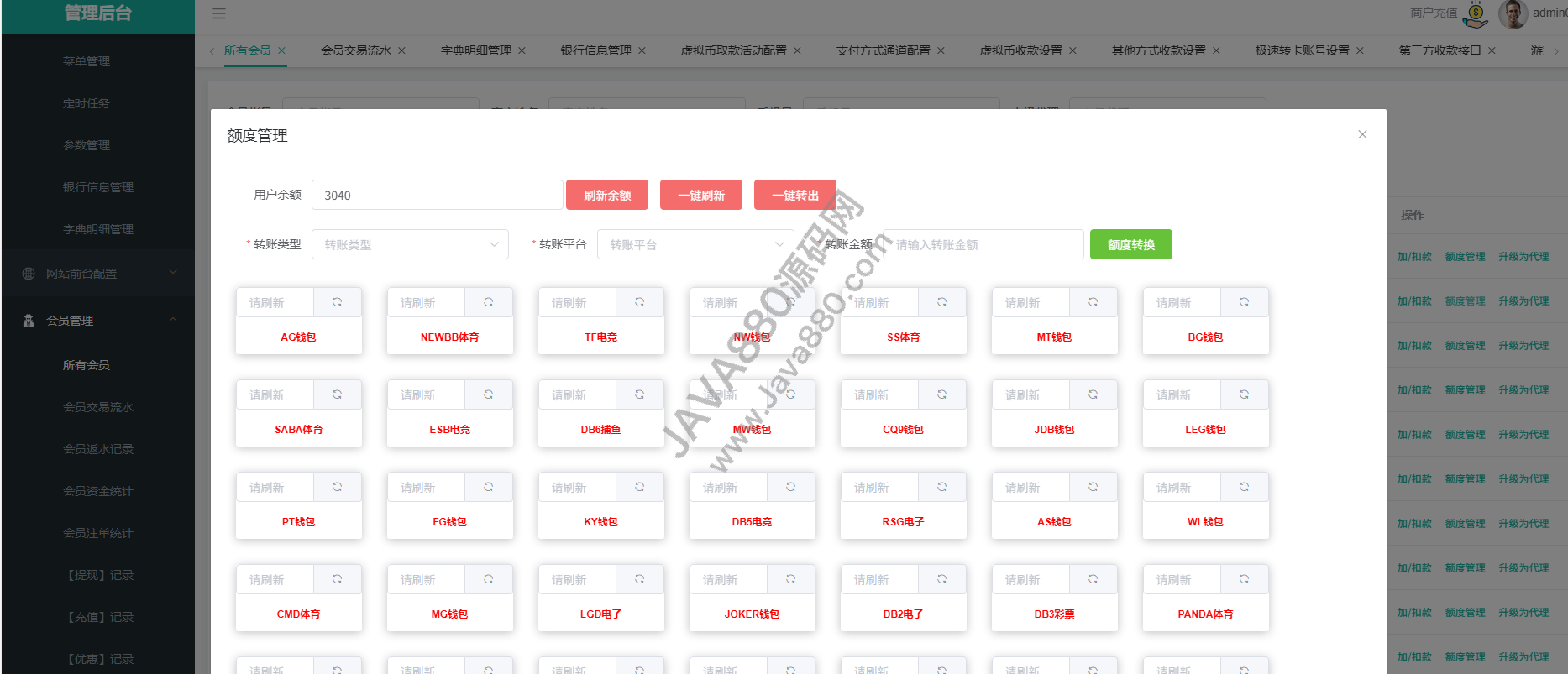Image resolution: width=1568 pixels, height=674 pixels.
Task: Refresh the TF电竞 balance icon
Action: (640, 302)
